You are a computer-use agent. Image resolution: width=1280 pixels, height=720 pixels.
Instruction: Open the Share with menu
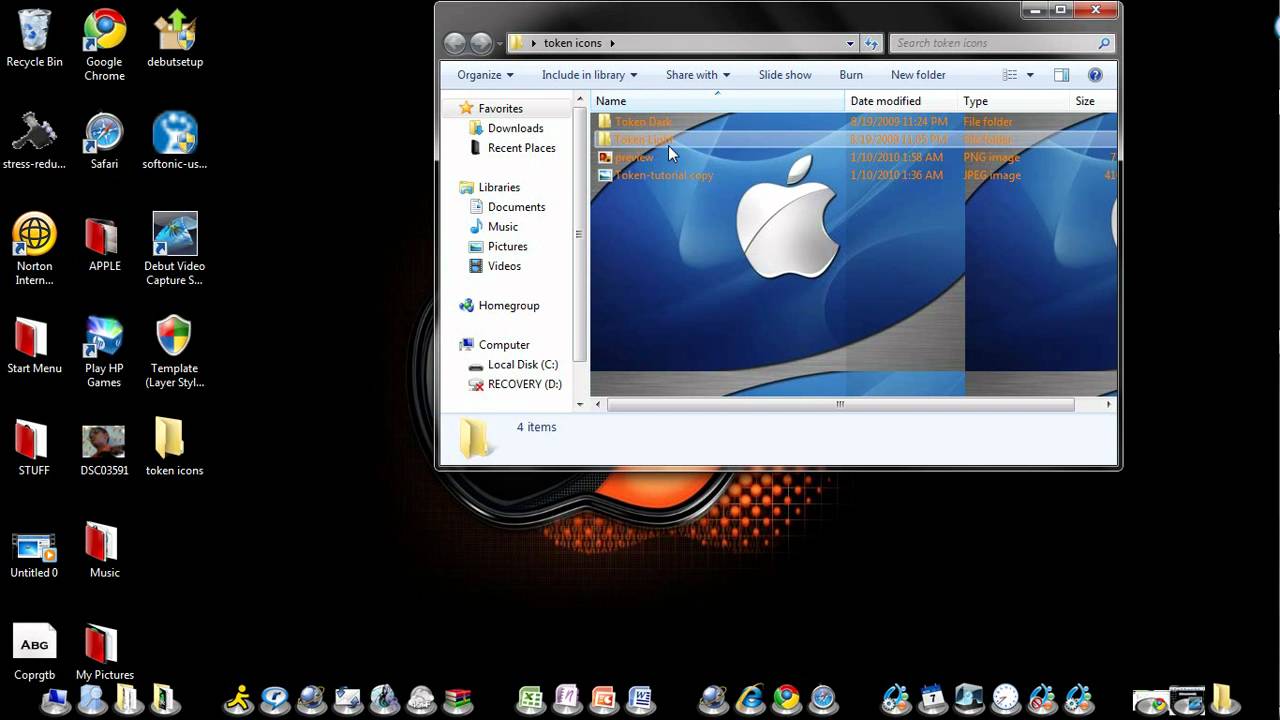(x=698, y=75)
